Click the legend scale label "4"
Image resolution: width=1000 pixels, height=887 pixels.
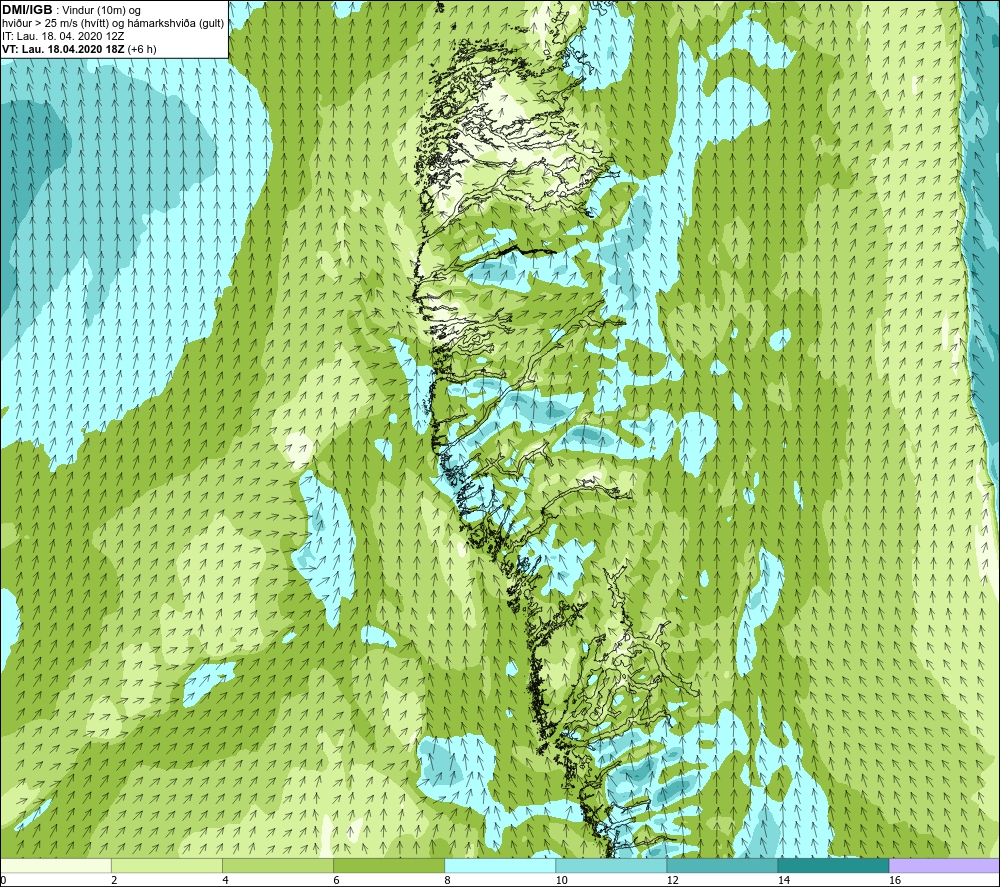(x=225, y=881)
